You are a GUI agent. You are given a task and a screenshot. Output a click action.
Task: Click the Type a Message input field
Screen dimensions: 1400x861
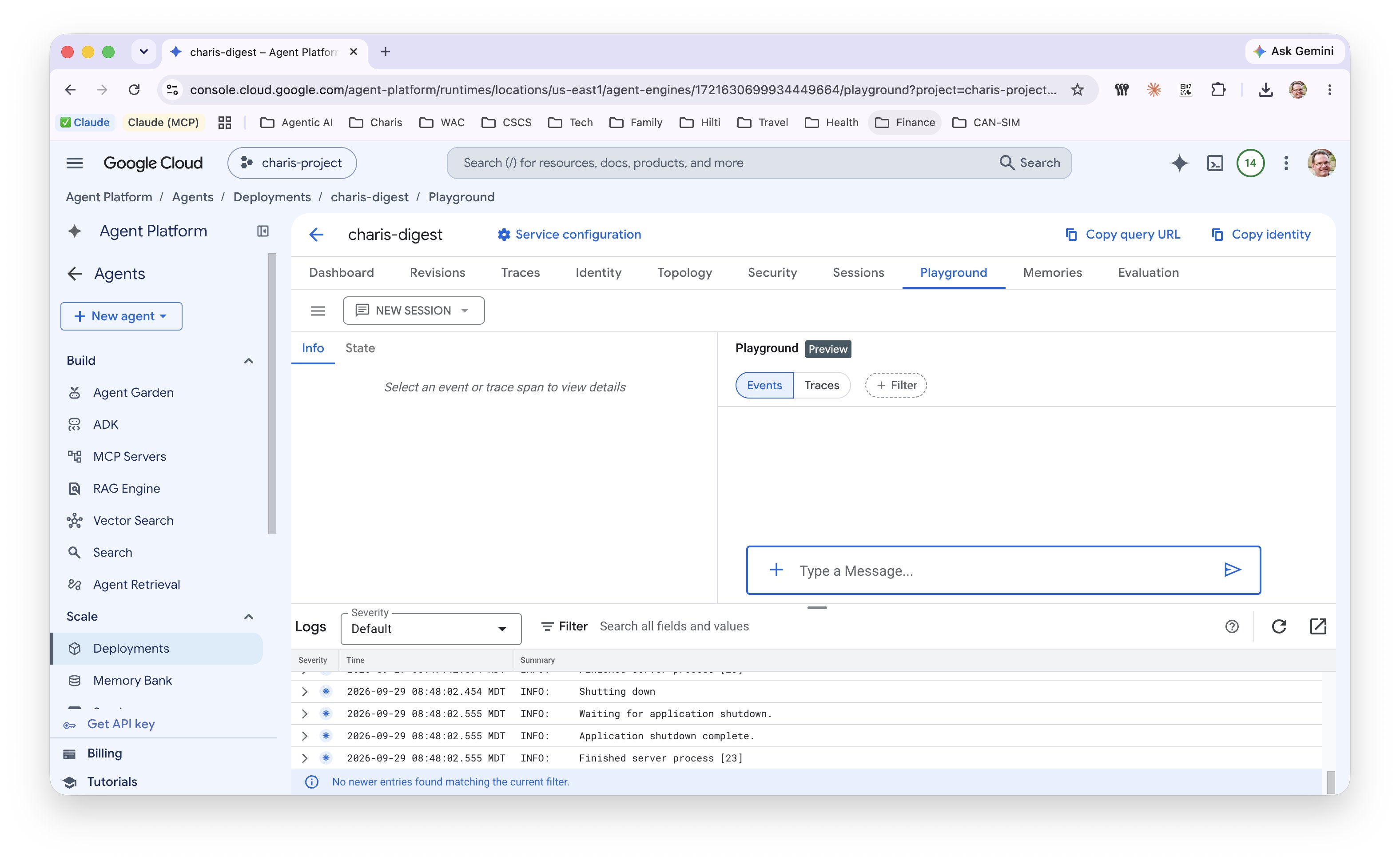(1003, 570)
